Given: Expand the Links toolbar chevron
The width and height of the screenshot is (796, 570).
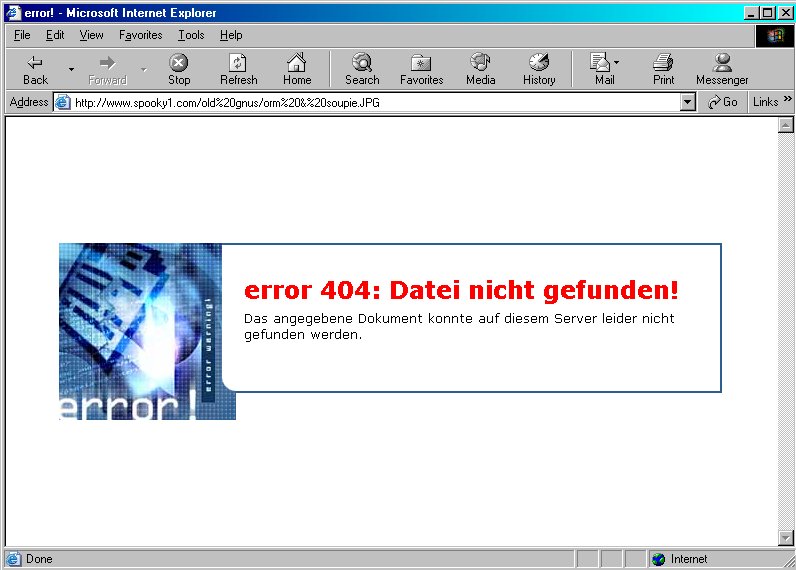Looking at the screenshot, I should click(787, 101).
